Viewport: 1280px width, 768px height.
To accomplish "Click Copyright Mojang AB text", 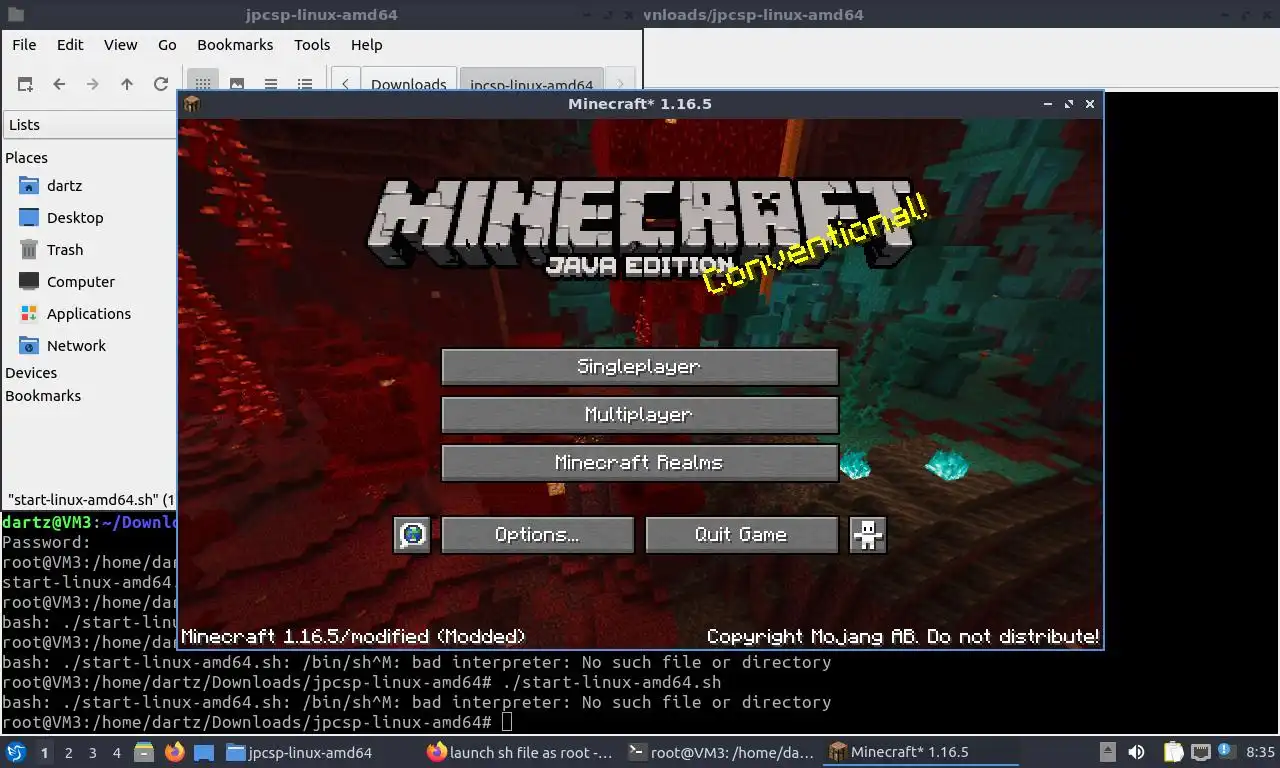I will (x=903, y=637).
